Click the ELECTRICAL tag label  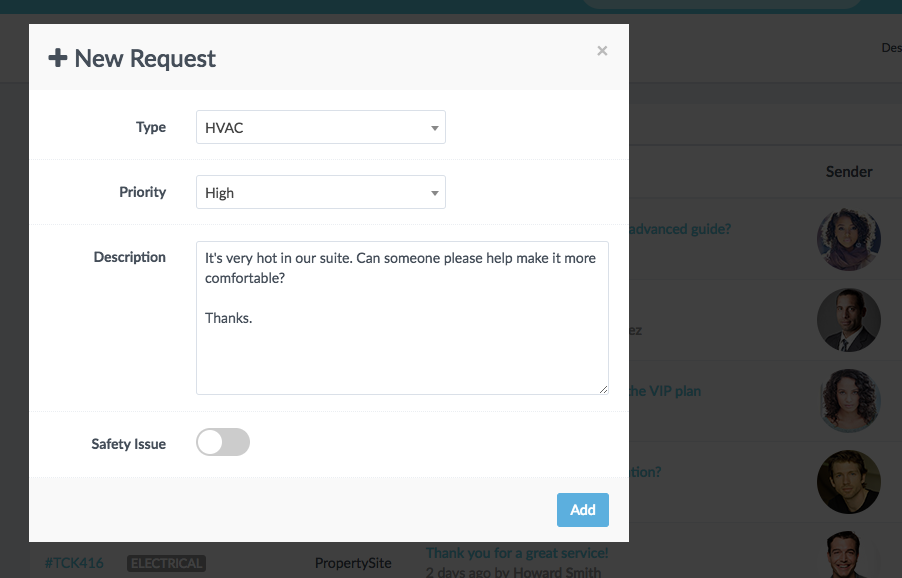pyautogui.click(x=166, y=564)
